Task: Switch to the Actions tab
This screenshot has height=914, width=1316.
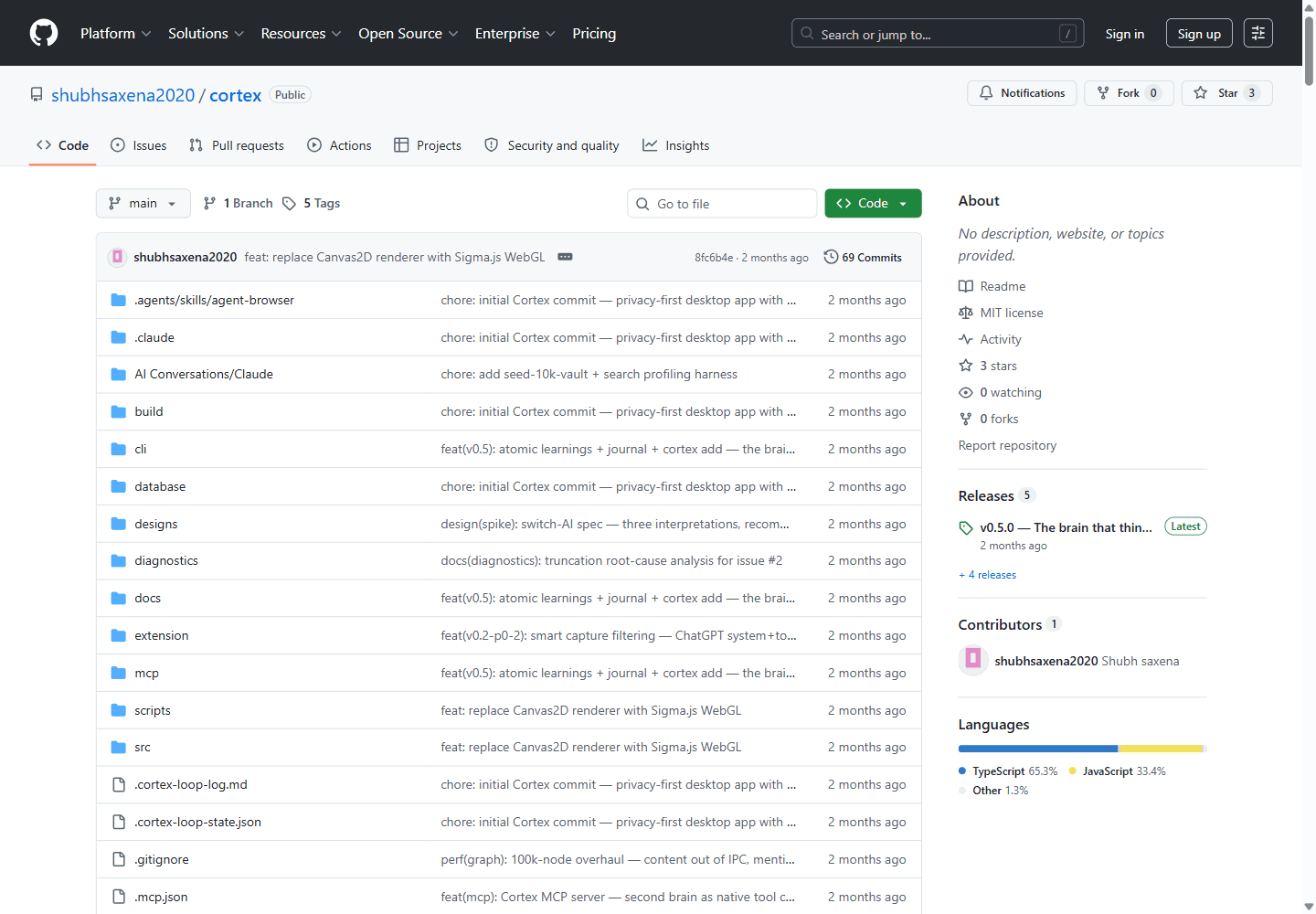Action: click(x=339, y=145)
